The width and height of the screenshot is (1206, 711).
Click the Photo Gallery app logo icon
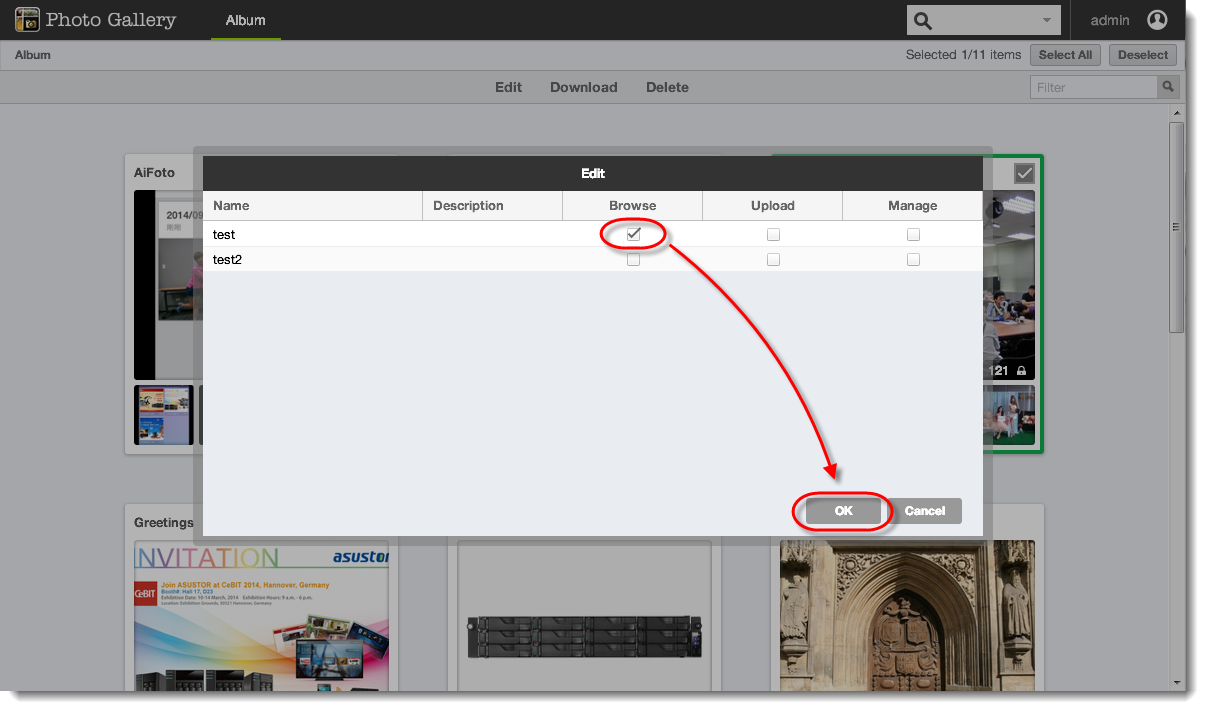27,20
